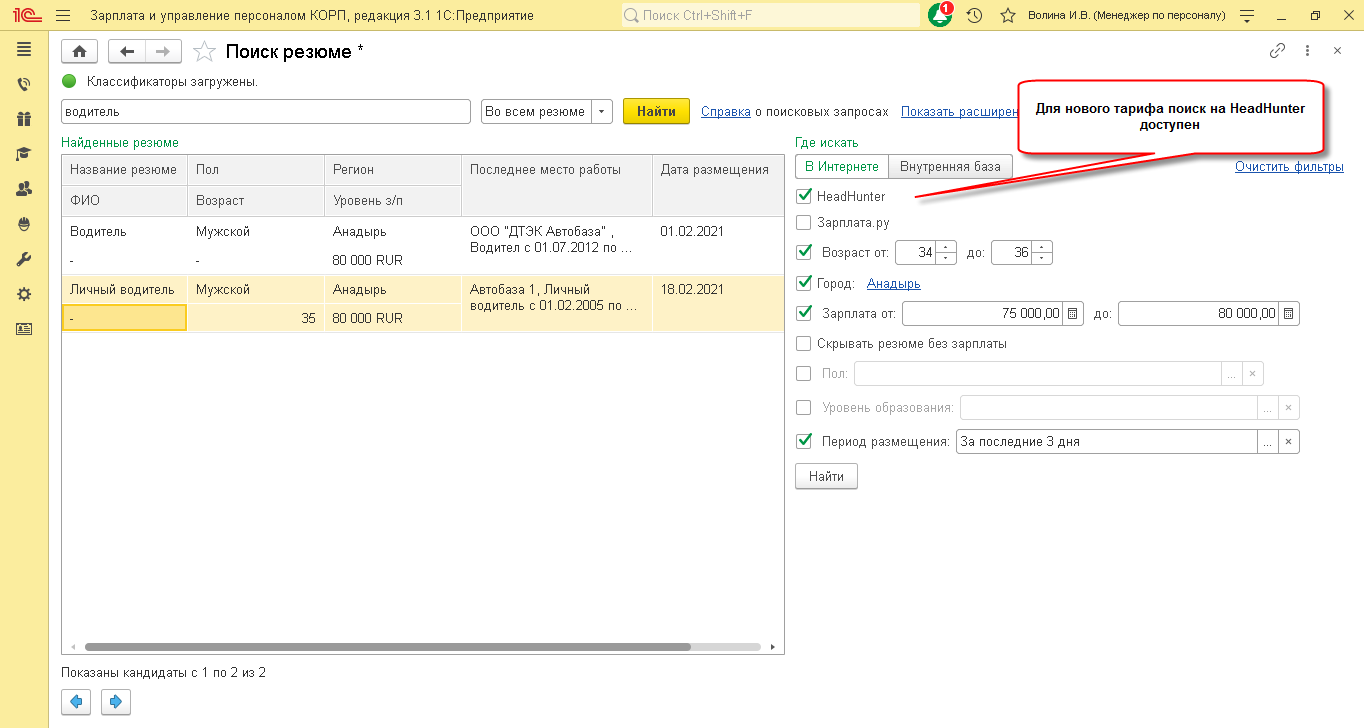
Task: Open the calculator for salary from field
Action: click(1073, 314)
